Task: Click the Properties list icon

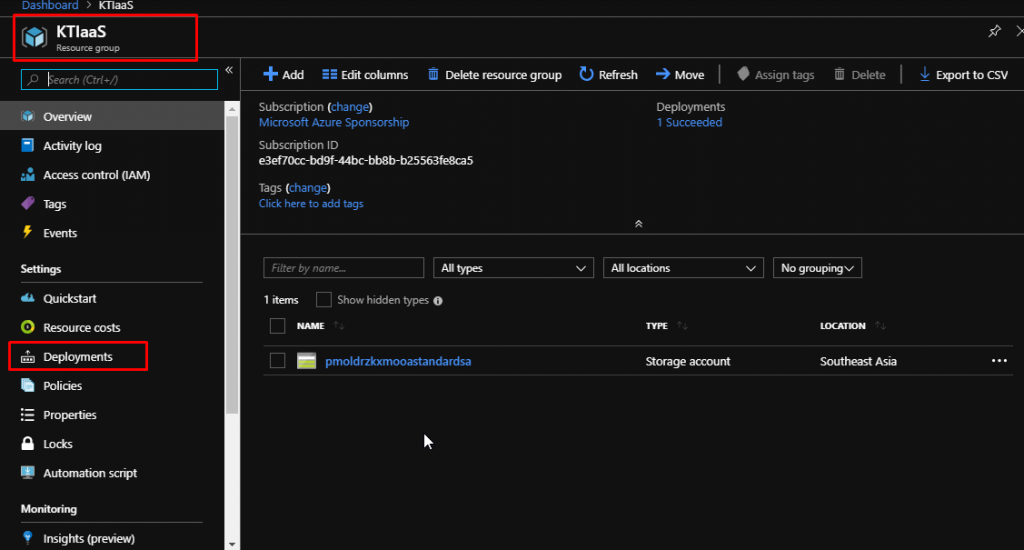Action: coord(27,414)
